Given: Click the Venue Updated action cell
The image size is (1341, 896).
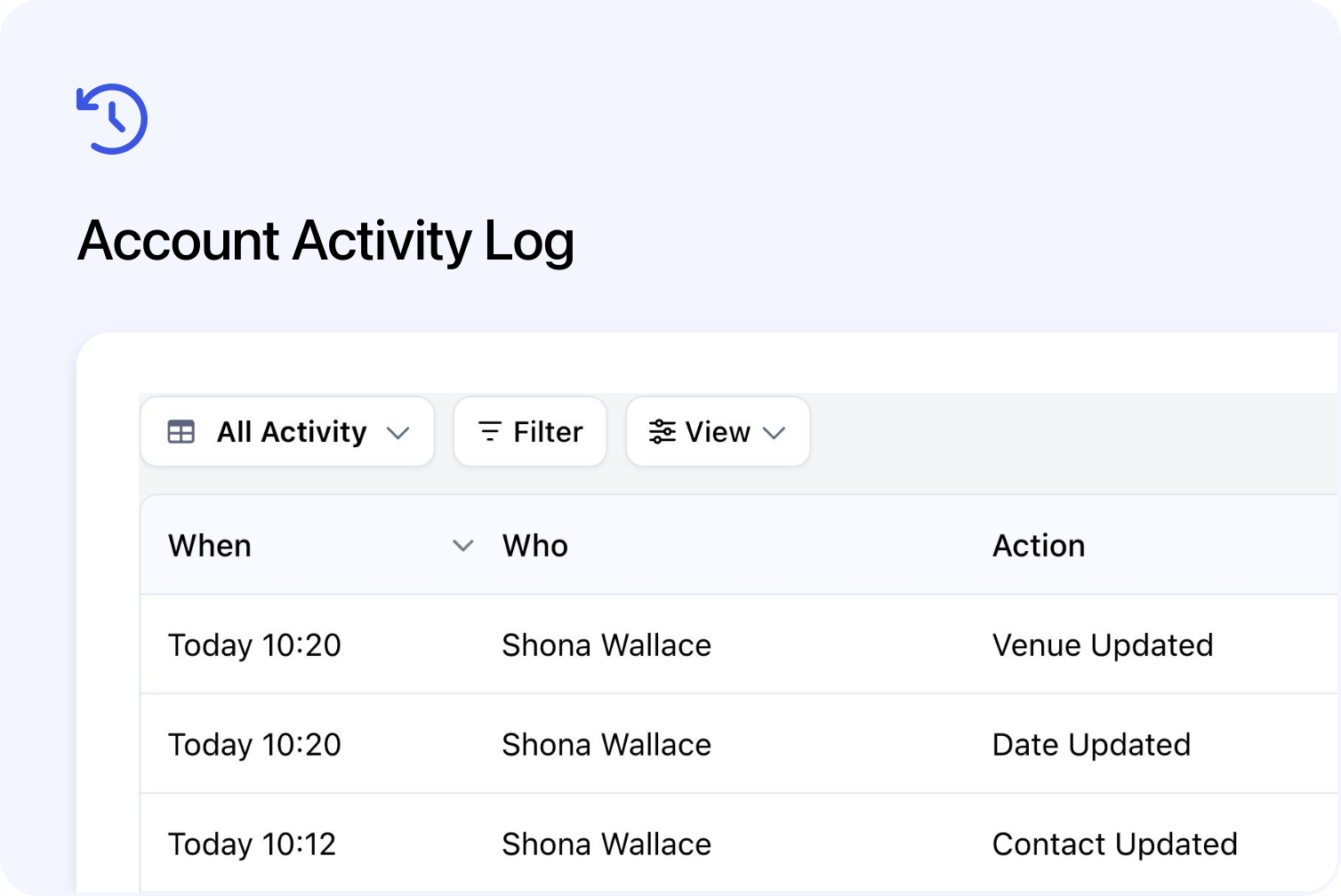Looking at the screenshot, I should pyautogui.click(x=1103, y=645).
